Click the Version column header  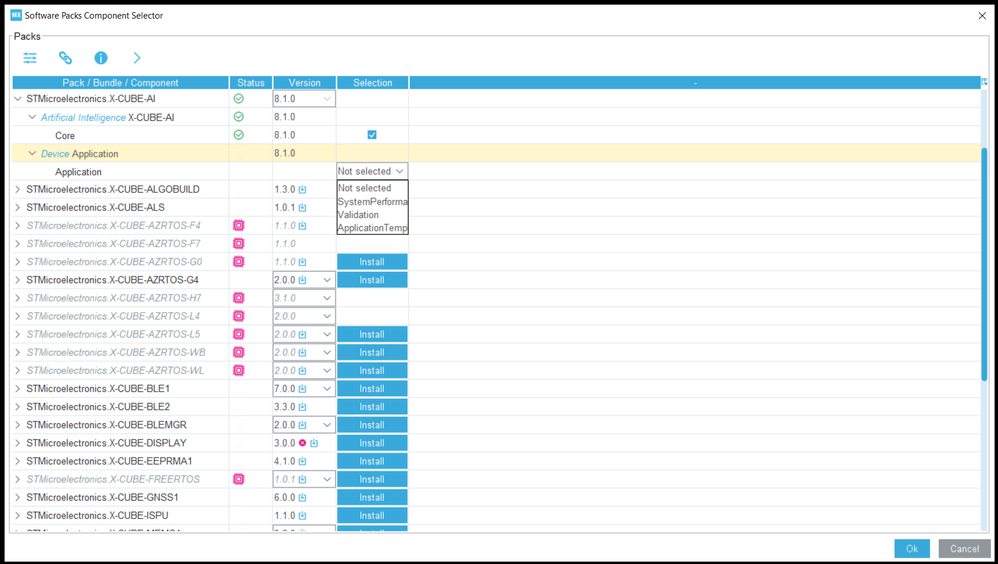[304, 83]
